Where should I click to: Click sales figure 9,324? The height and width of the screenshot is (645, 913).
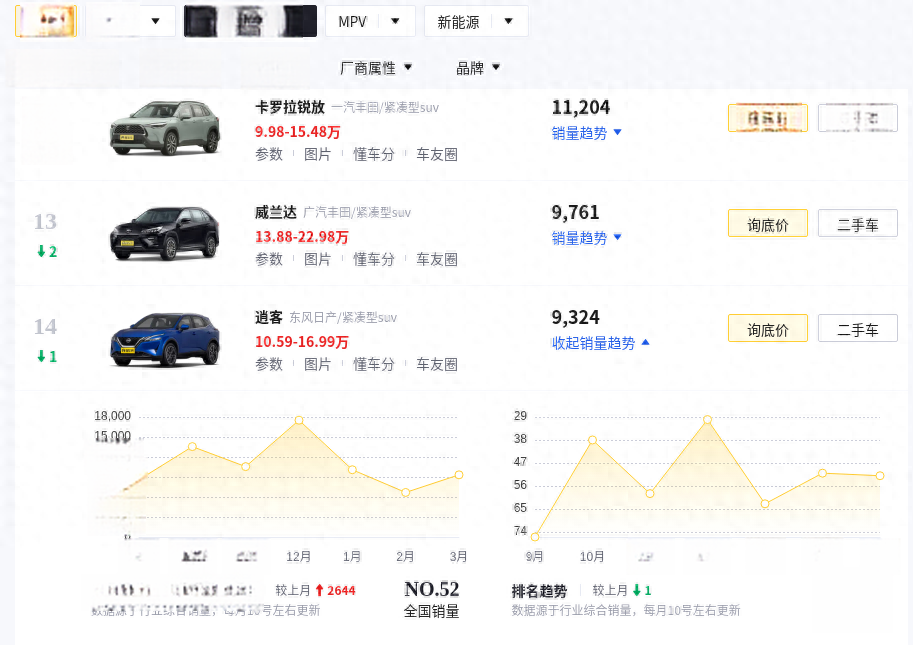point(575,317)
